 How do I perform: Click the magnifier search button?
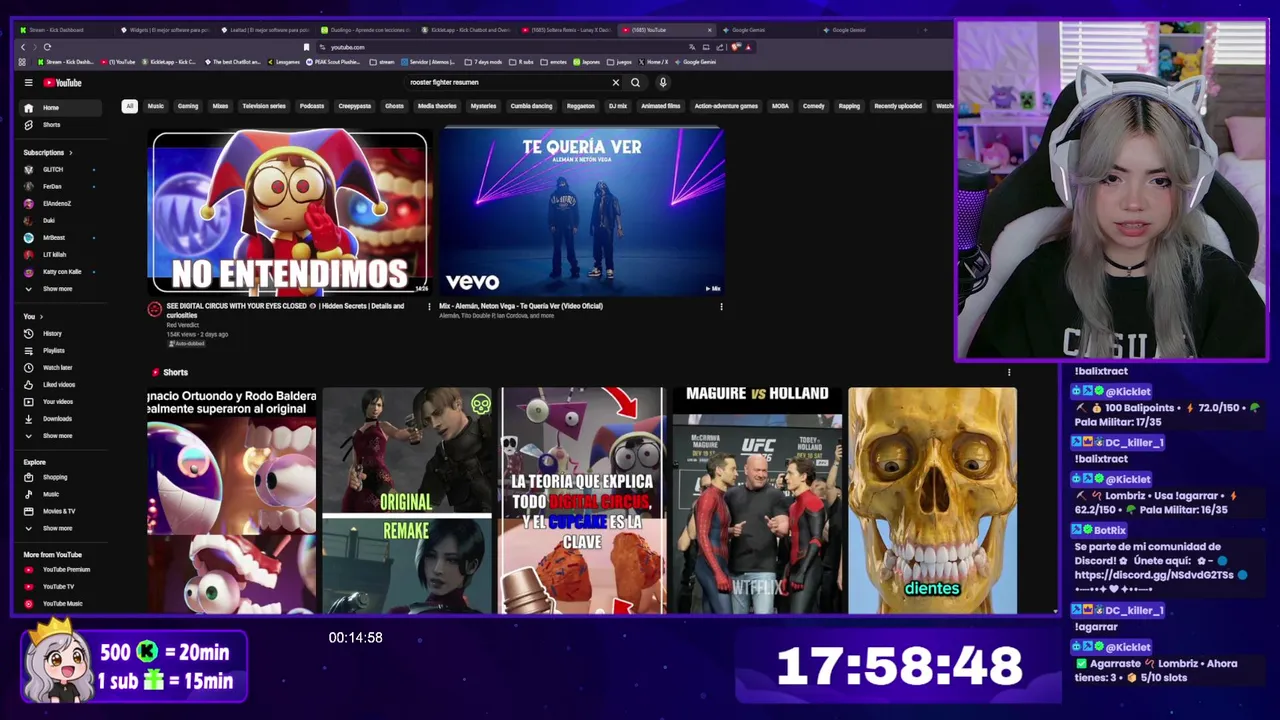click(x=635, y=83)
